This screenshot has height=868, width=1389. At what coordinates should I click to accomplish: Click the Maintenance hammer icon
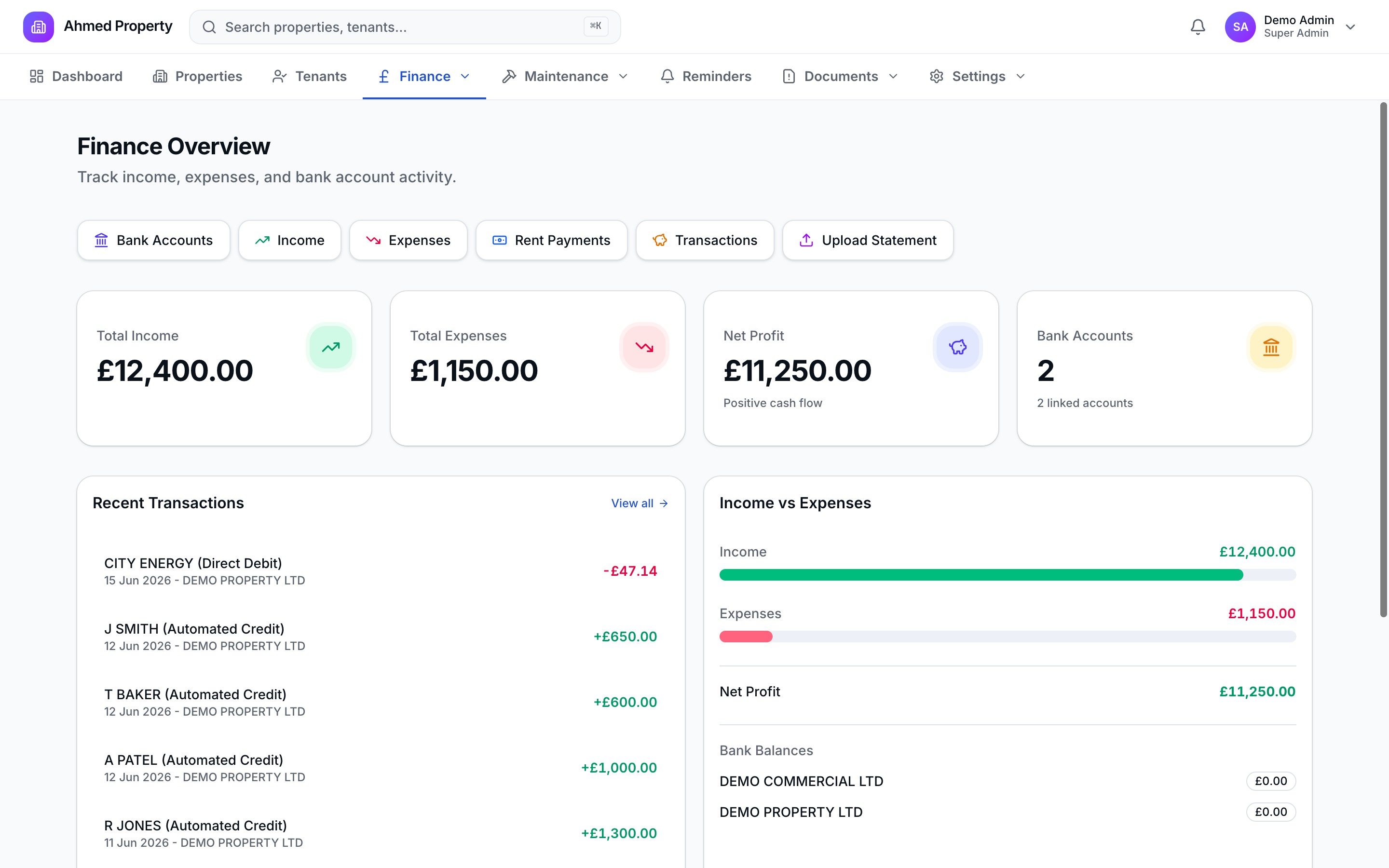coord(509,76)
